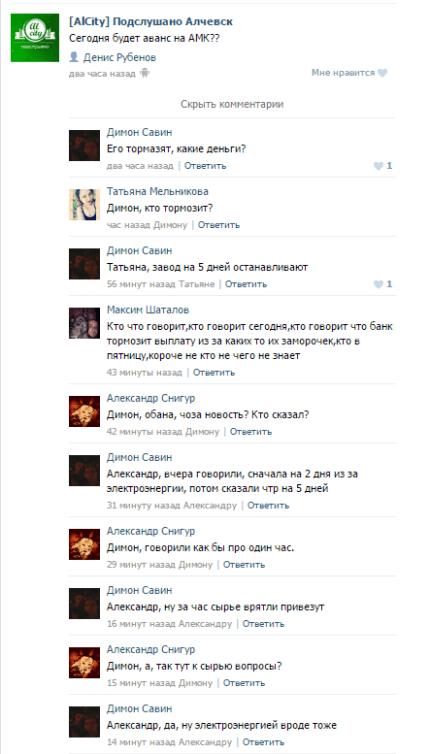The image size is (430, 754).
Task: Open Александр Снигур's avatar on 'чоза новость' comment
Action: pyautogui.click(x=84, y=412)
